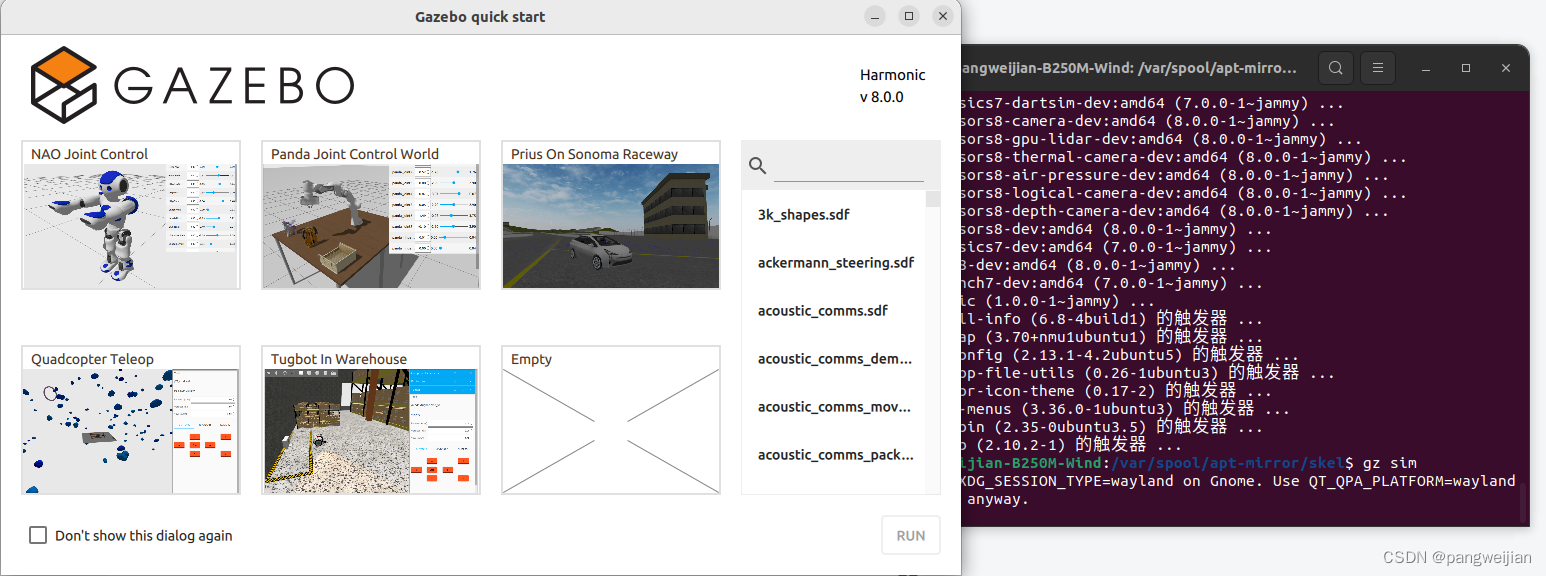Image resolution: width=1546 pixels, height=576 pixels.
Task: Click the terminal window title text
Action: point(1128,68)
